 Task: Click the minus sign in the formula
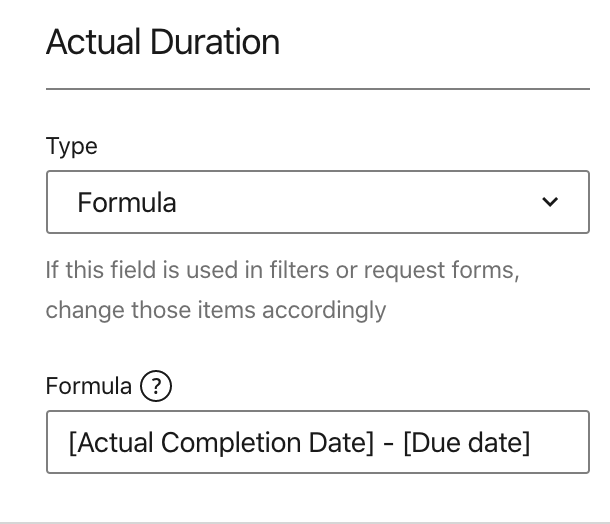[x=388, y=442]
